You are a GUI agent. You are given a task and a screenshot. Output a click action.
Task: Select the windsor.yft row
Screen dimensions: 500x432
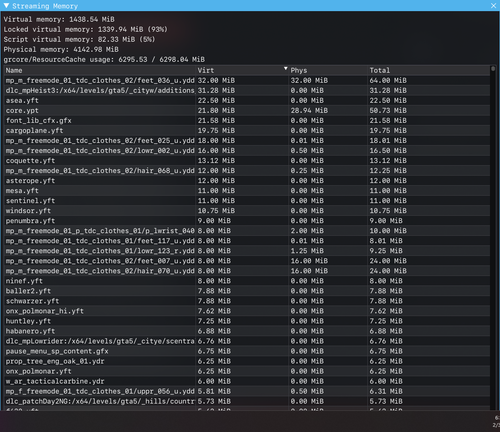tap(247, 211)
